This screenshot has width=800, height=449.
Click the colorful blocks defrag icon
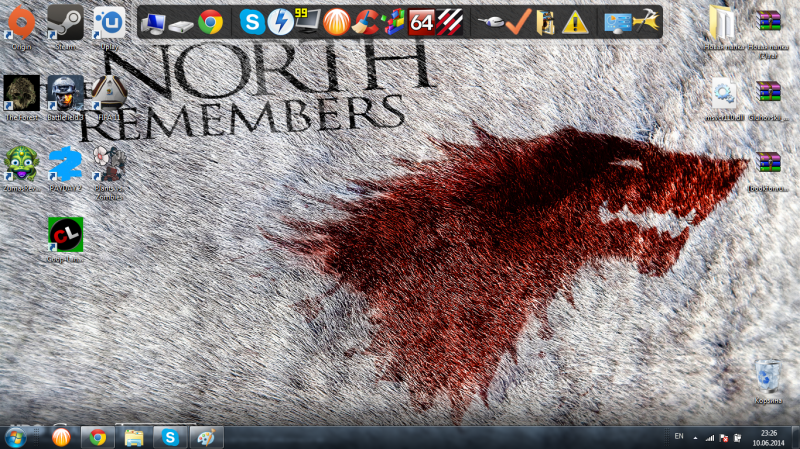pos(393,22)
